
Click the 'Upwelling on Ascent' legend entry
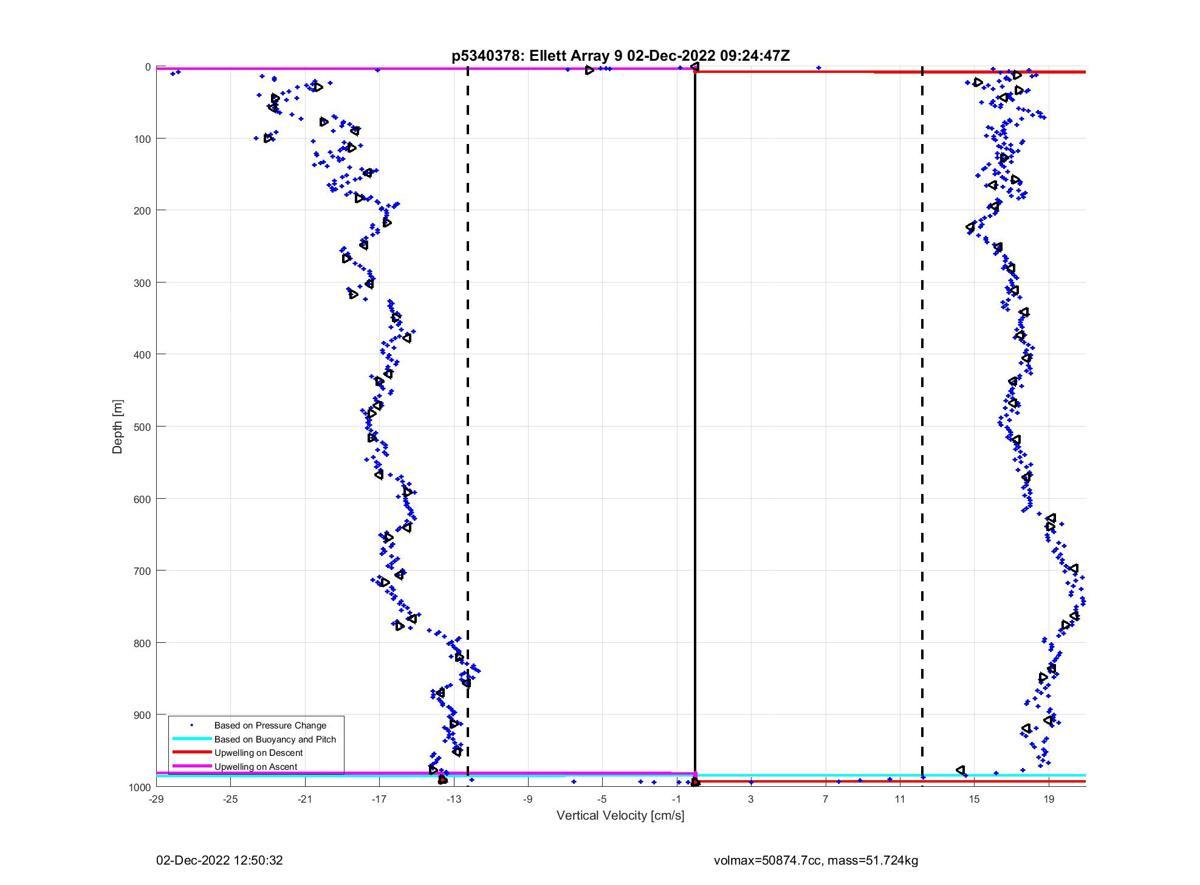click(255, 767)
